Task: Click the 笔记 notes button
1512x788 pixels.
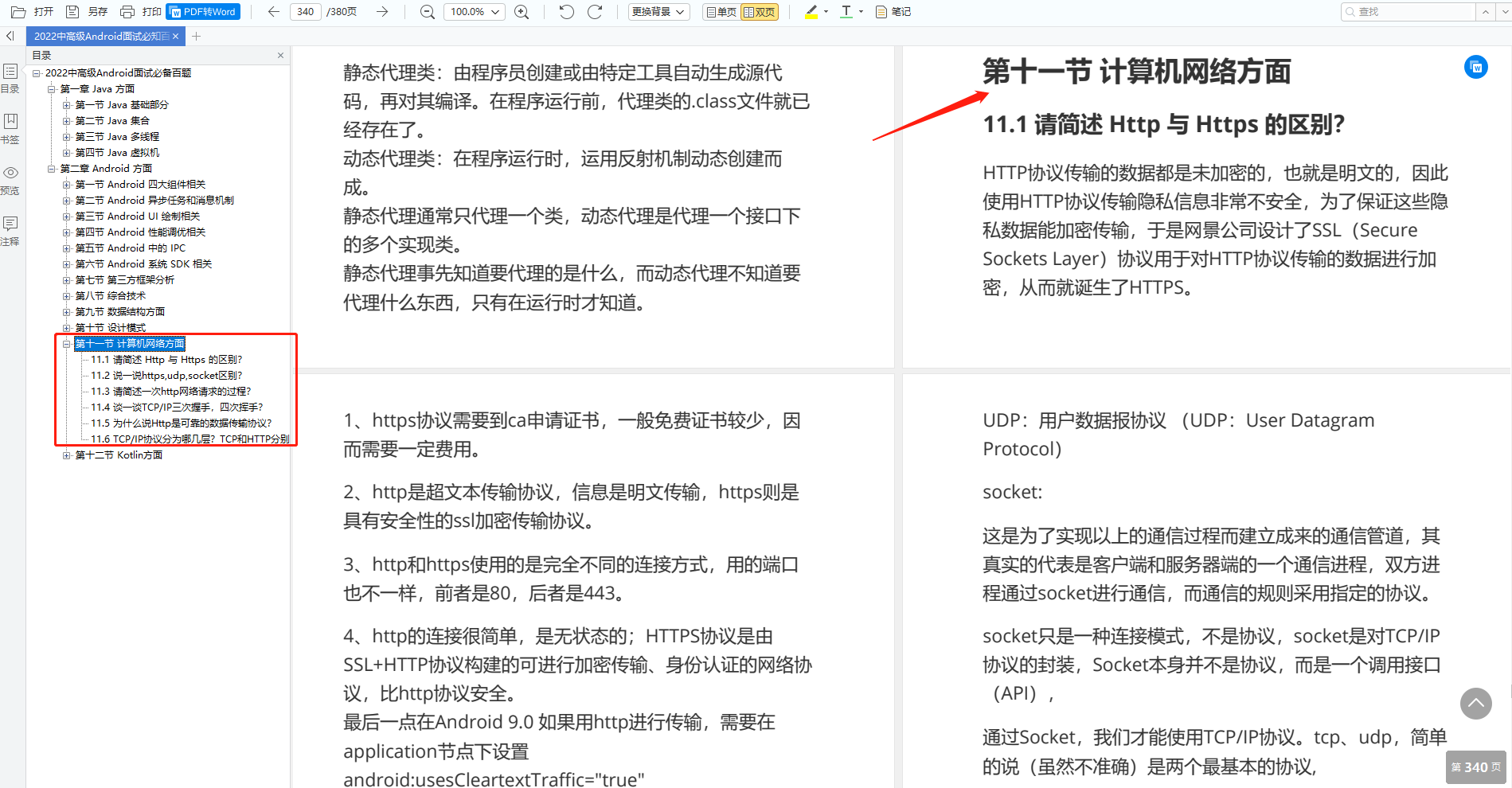Action: 893,12
